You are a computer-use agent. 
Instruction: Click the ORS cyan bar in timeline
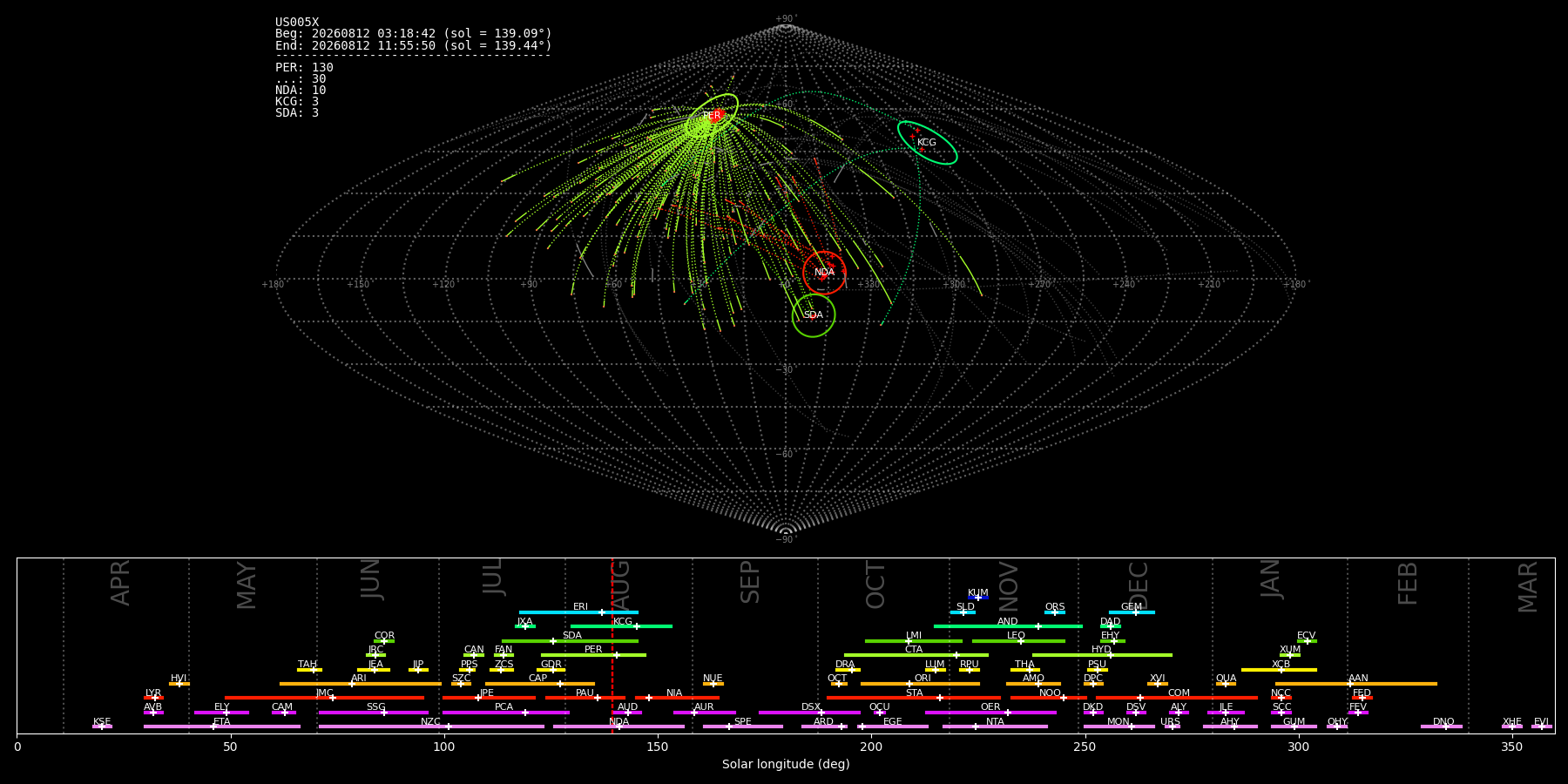(1055, 612)
